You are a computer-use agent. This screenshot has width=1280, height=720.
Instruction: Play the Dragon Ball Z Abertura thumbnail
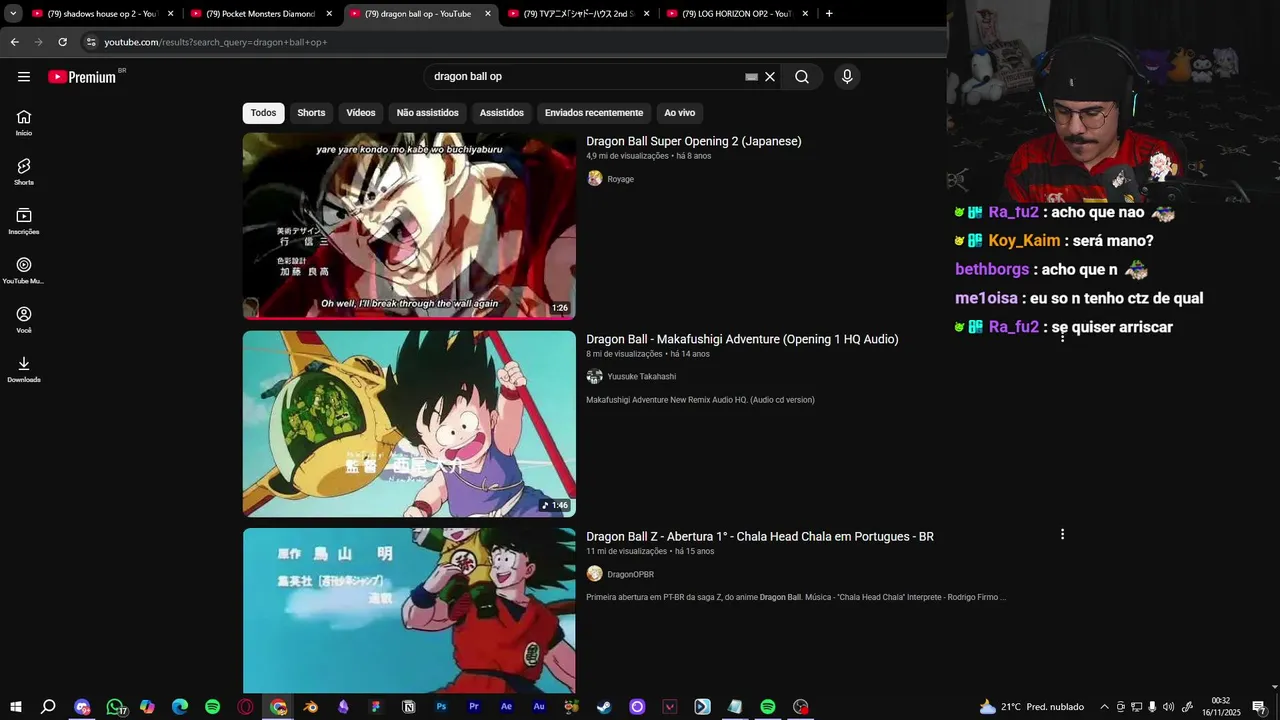coord(409,610)
